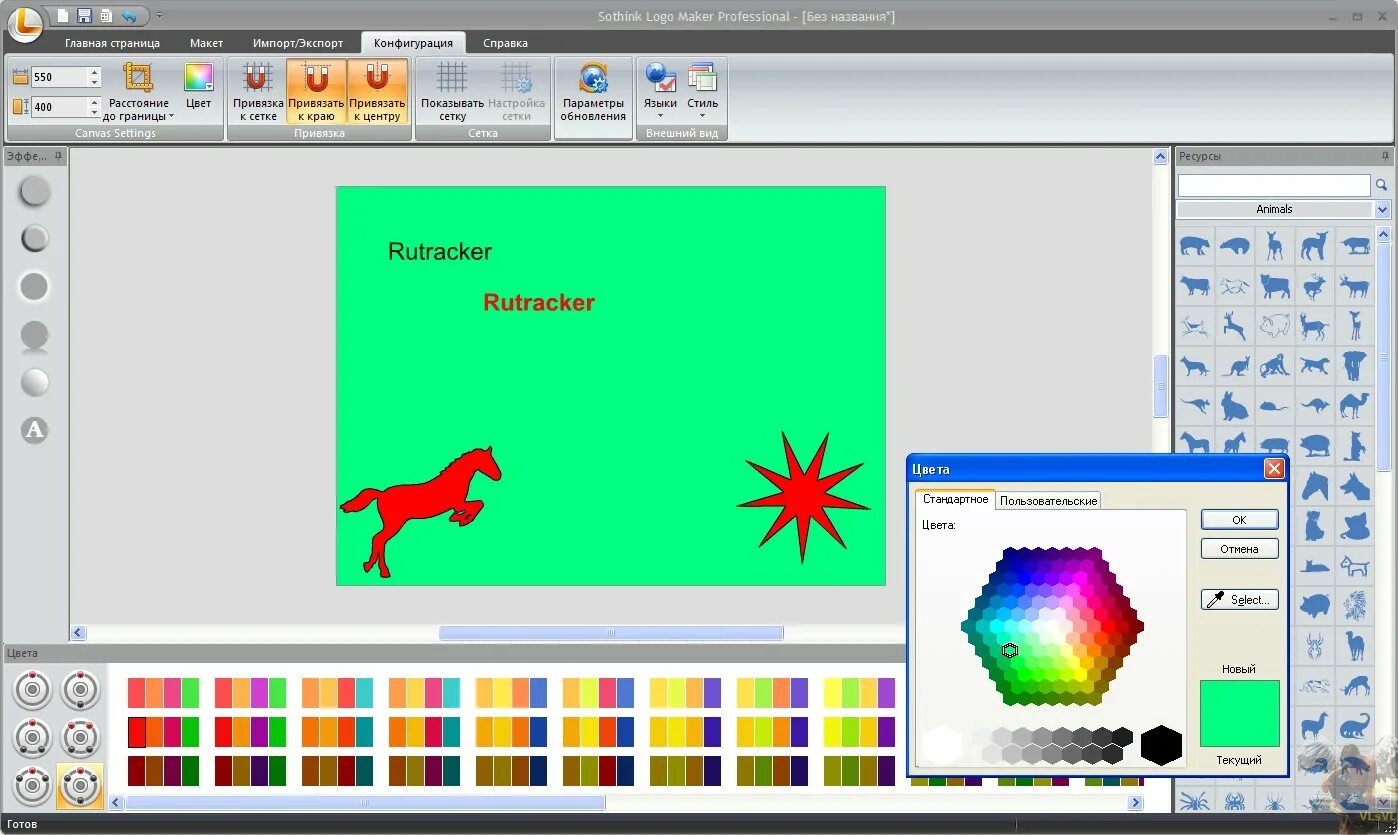Click the Undo arrow icon
The image size is (1398, 835).
(129, 15)
